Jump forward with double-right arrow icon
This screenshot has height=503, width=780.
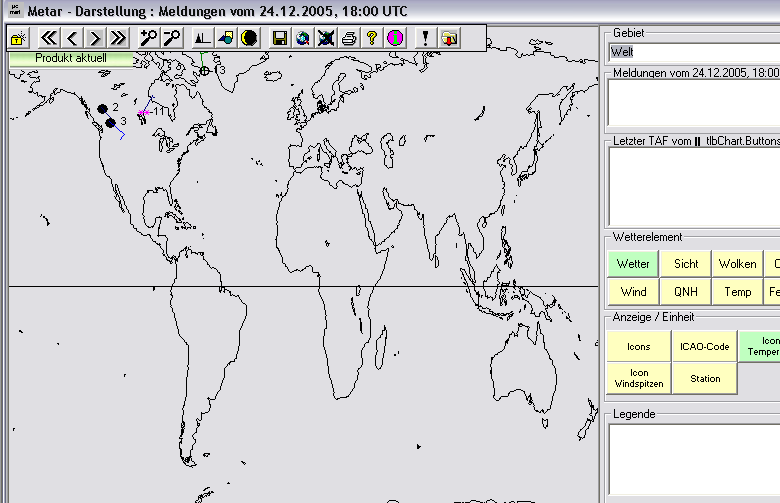(118, 38)
